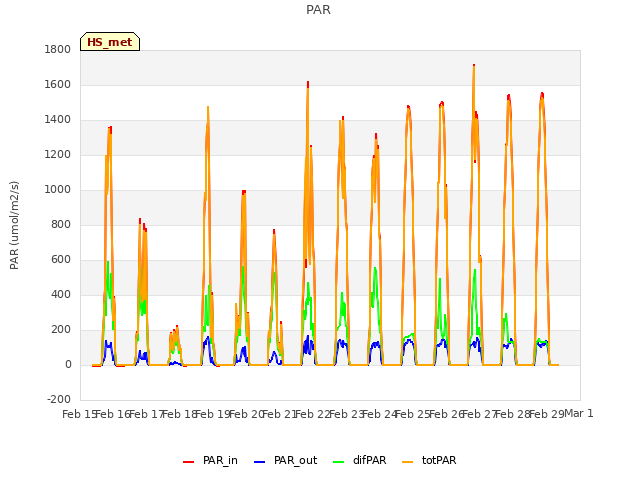Click the PAR_in red legend swatch

[x=188, y=462]
